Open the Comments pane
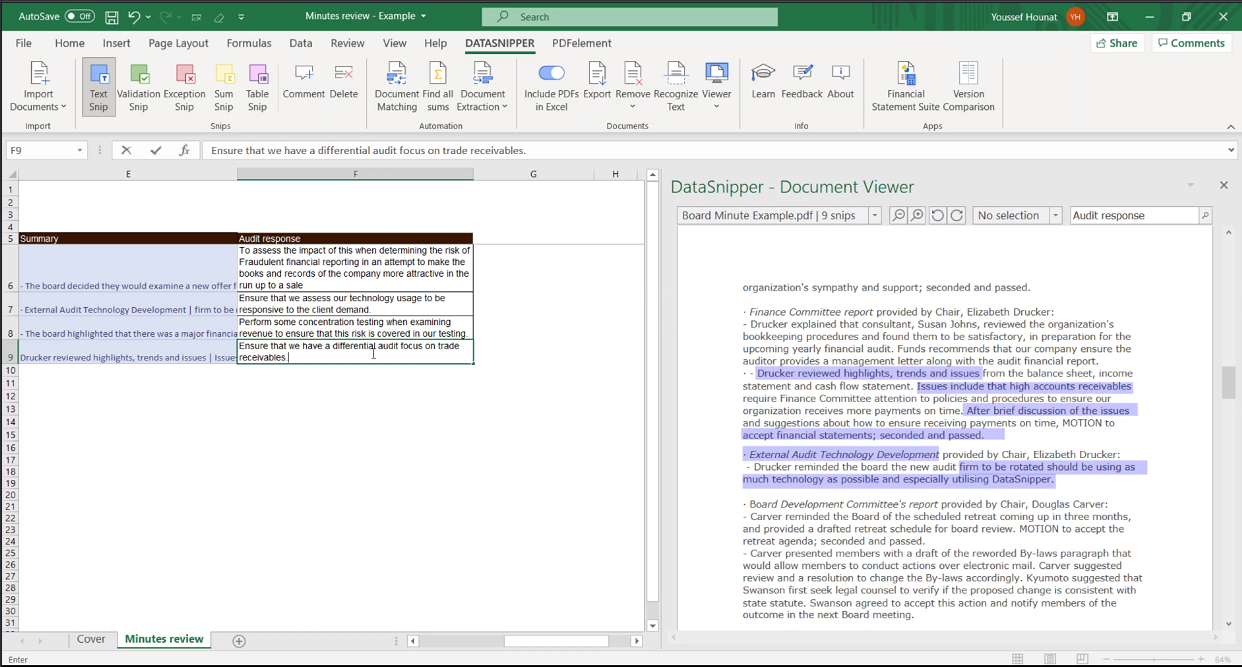The image size is (1242, 667). 1191,43
